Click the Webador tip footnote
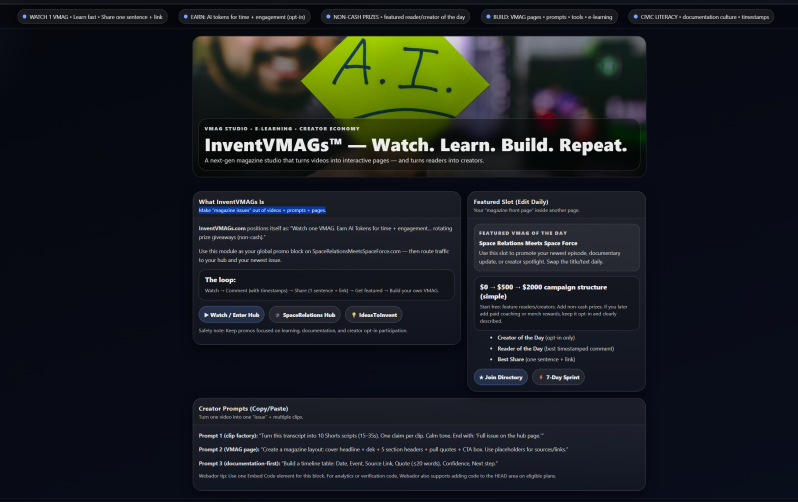Screen dimensions: 798x502 [x=377, y=476]
